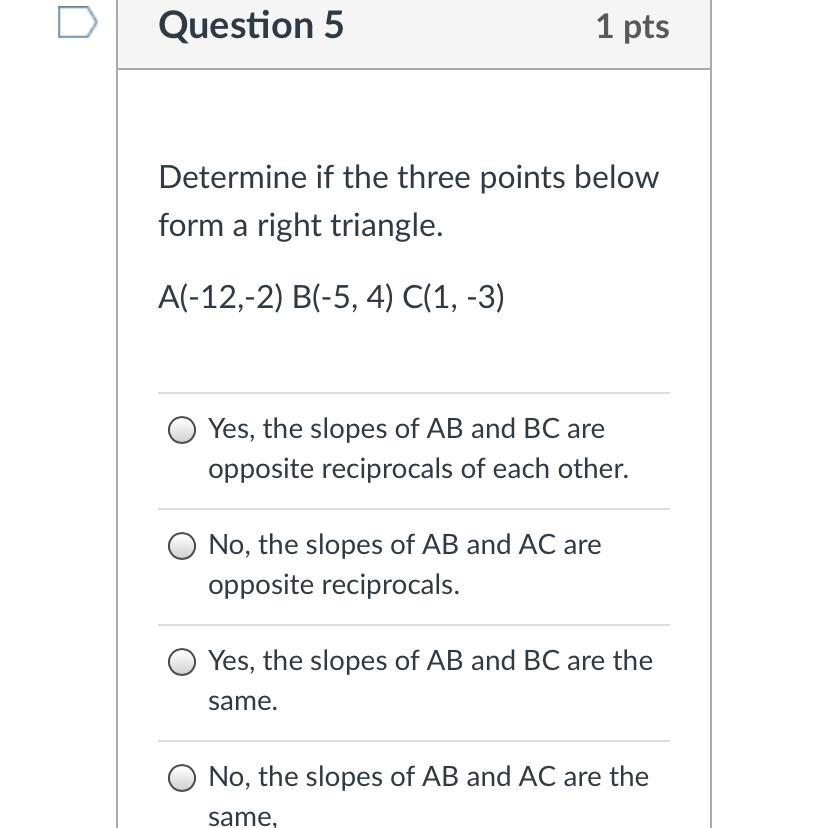Click answer text 'No, the slopes of AB and AC are opposite reciprocals'

(404, 545)
